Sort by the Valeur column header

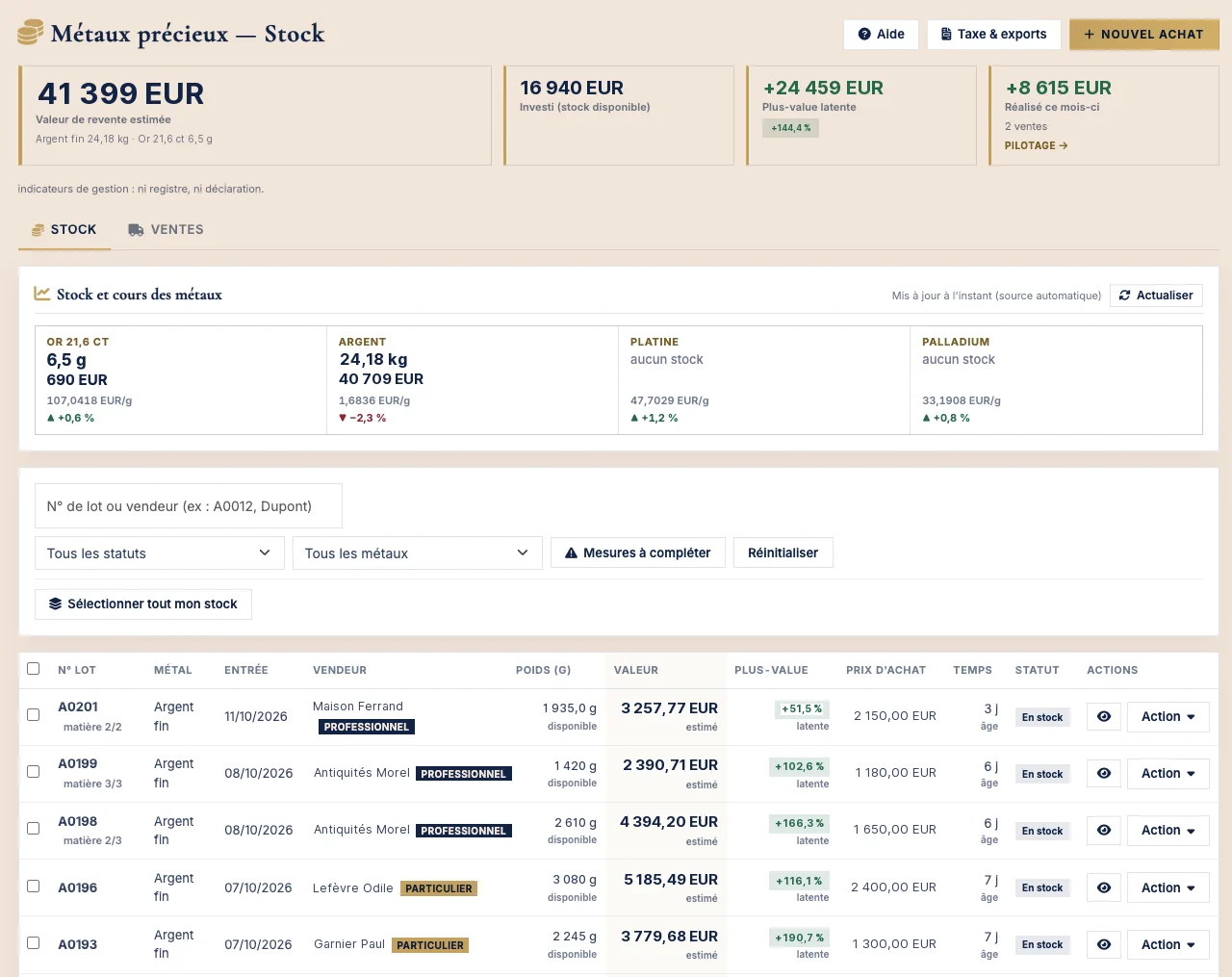click(636, 670)
